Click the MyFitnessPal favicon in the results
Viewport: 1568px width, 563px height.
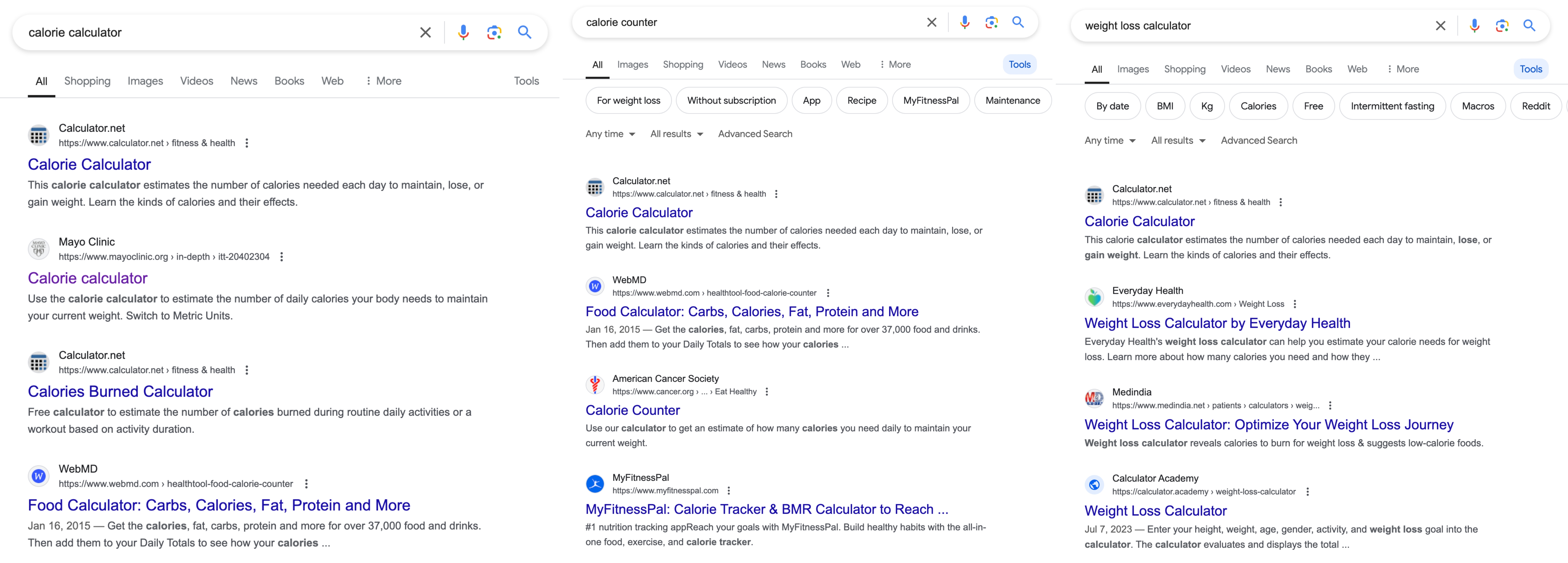[595, 484]
